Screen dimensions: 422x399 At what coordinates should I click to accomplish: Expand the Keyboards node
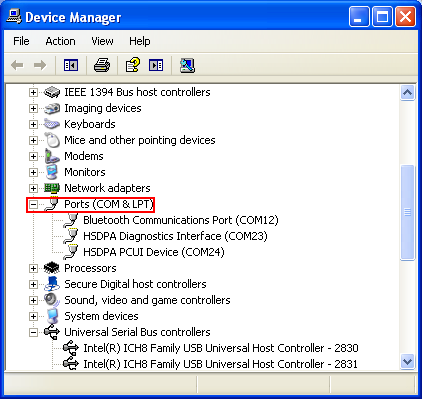(33, 124)
